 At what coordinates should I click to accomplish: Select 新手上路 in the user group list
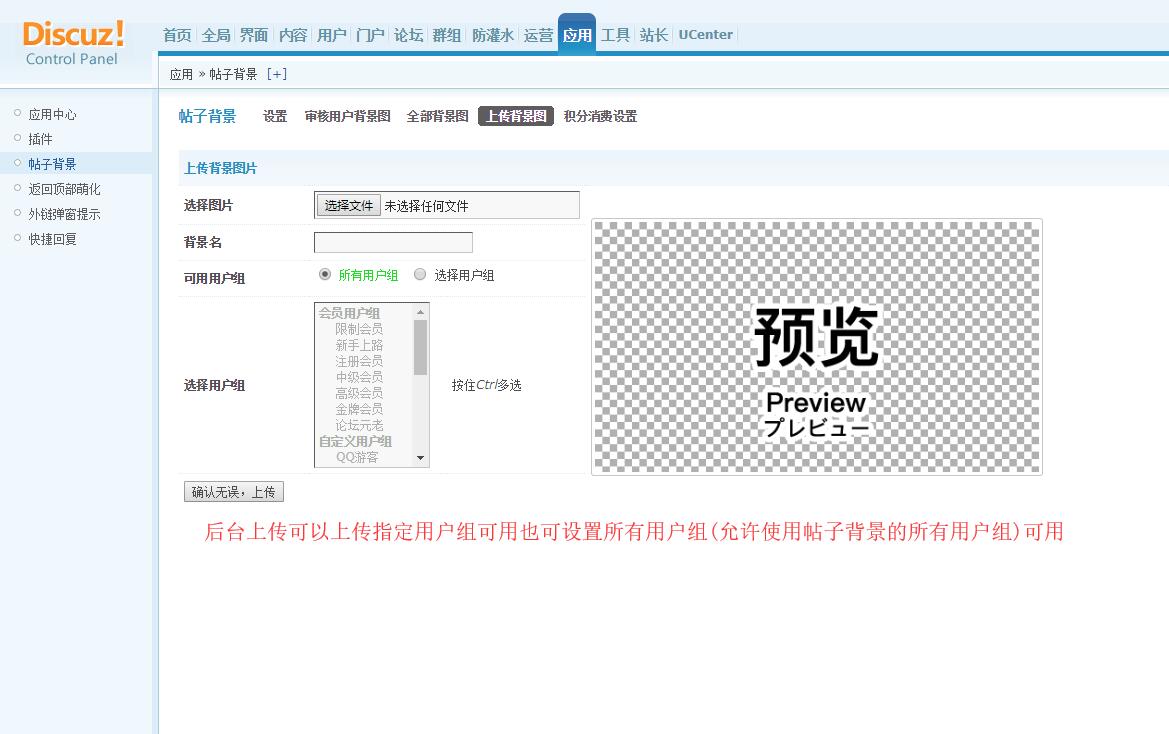click(359, 345)
